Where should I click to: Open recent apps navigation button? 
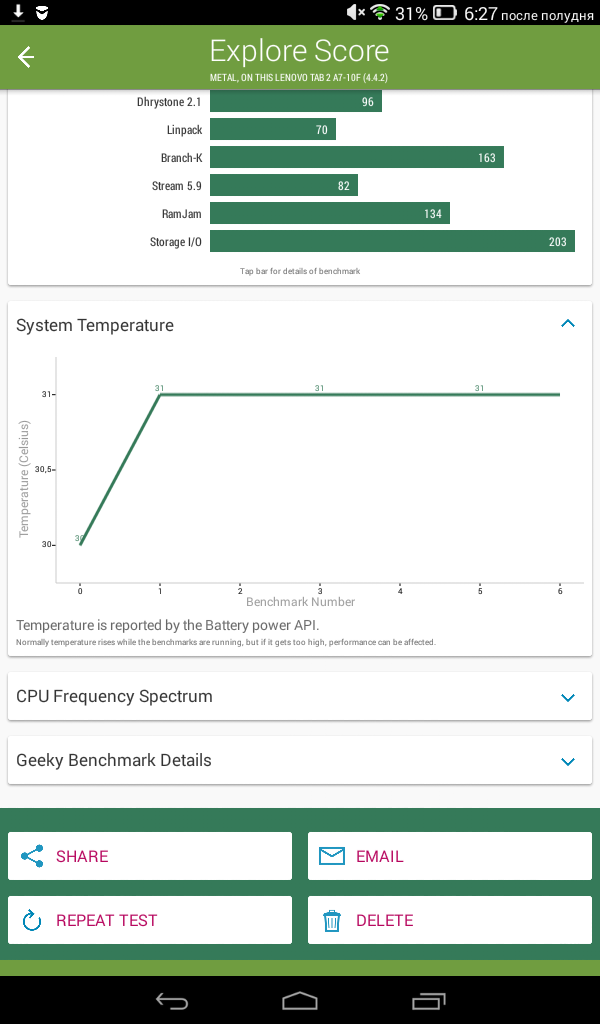tap(428, 1000)
